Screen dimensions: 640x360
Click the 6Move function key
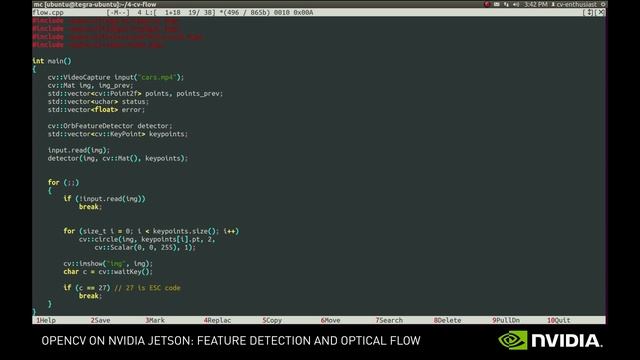point(330,320)
